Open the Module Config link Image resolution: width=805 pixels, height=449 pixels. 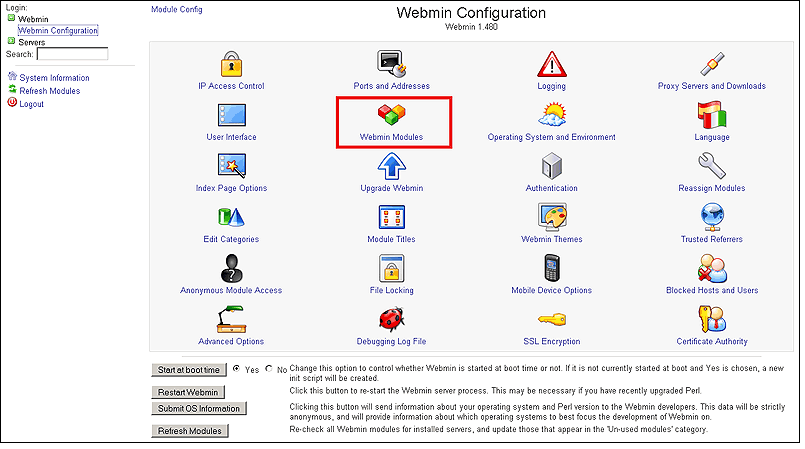177,9
